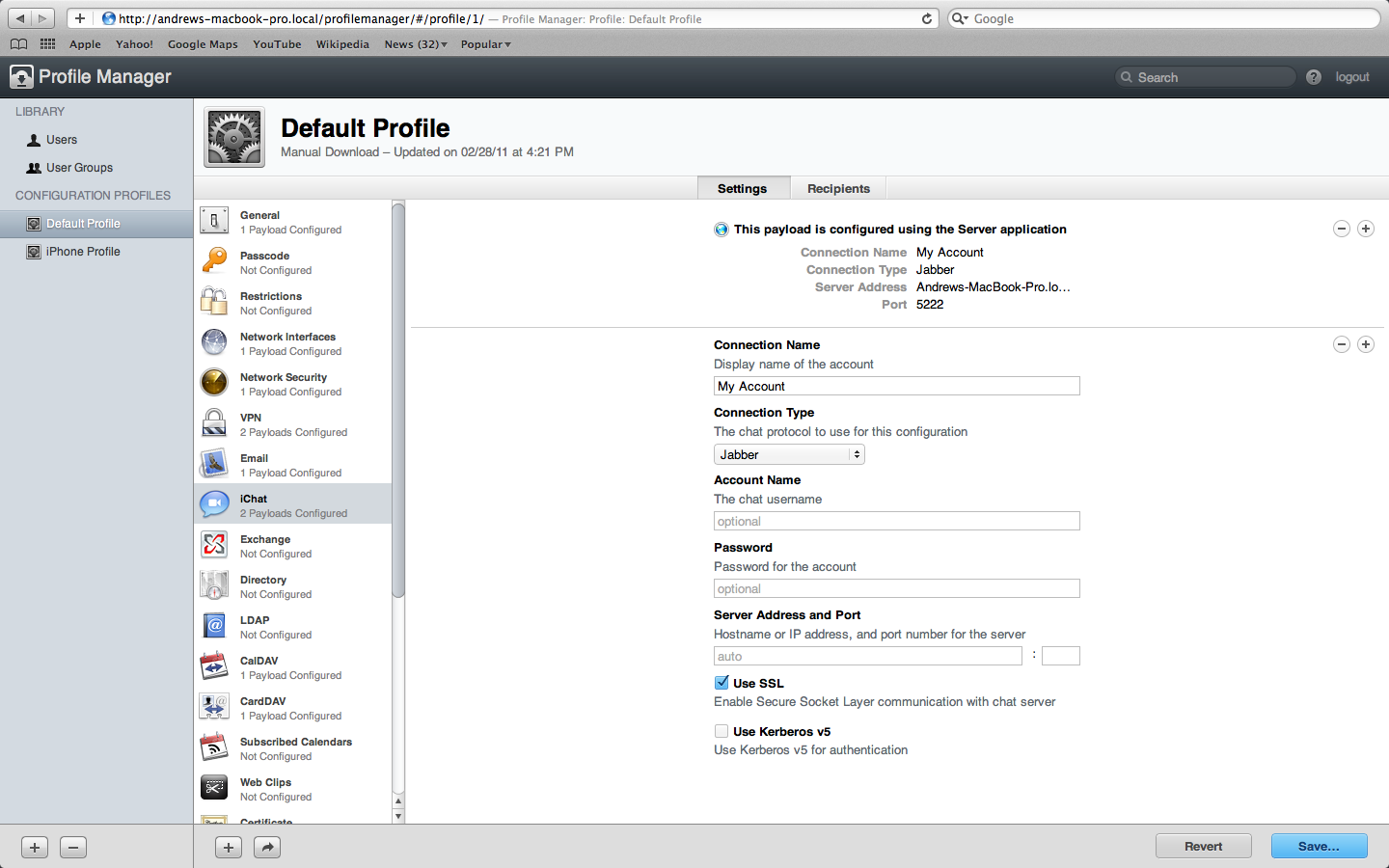The width and height of the screenshot is (1389, 868).
Task: Focus the Connection Name input field
Action: coord(896,386)
